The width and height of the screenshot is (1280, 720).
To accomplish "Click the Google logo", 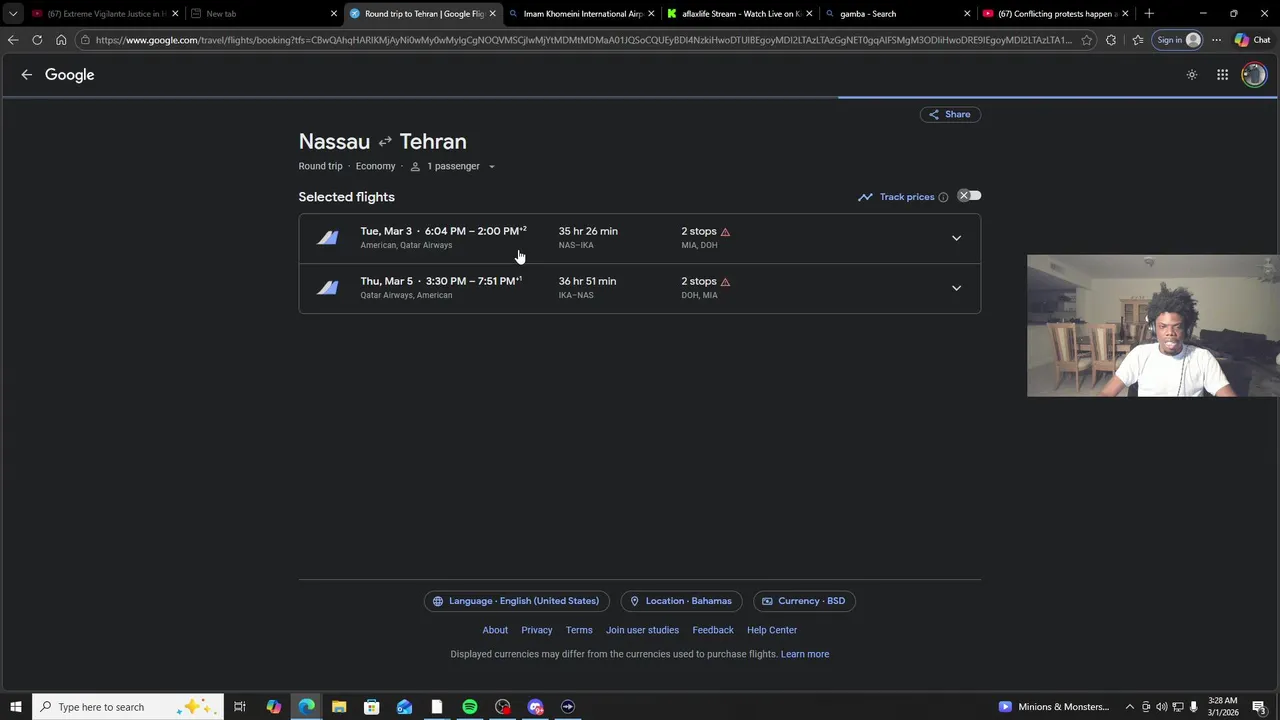I will point(70,75).
